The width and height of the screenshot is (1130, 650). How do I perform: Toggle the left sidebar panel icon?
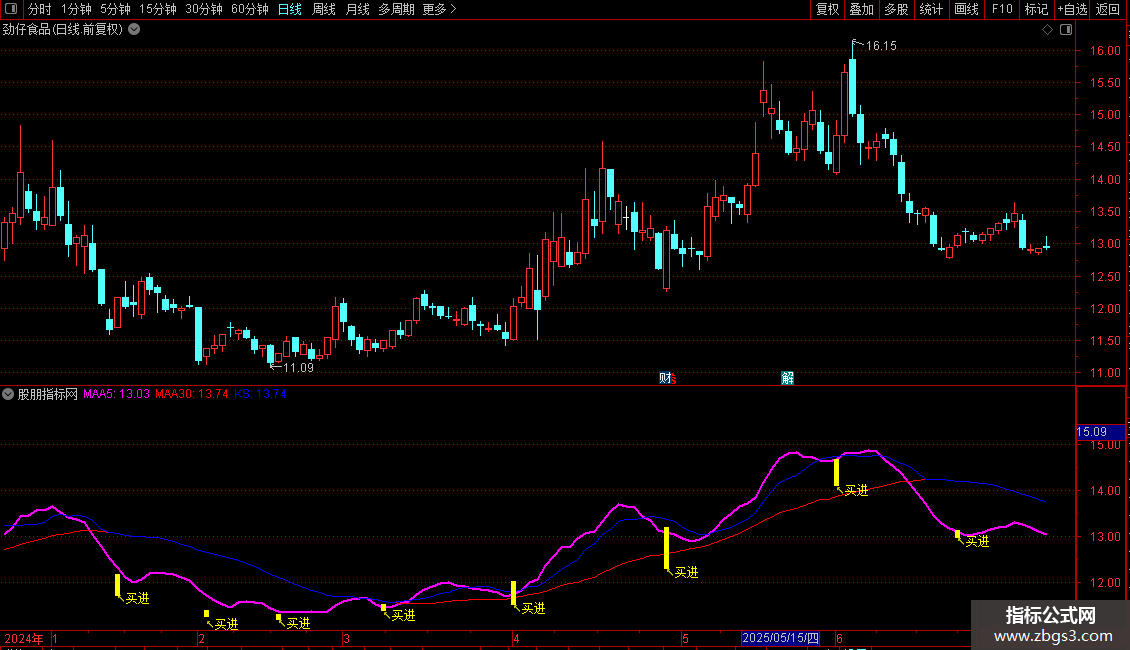click(x=11, y=9)
